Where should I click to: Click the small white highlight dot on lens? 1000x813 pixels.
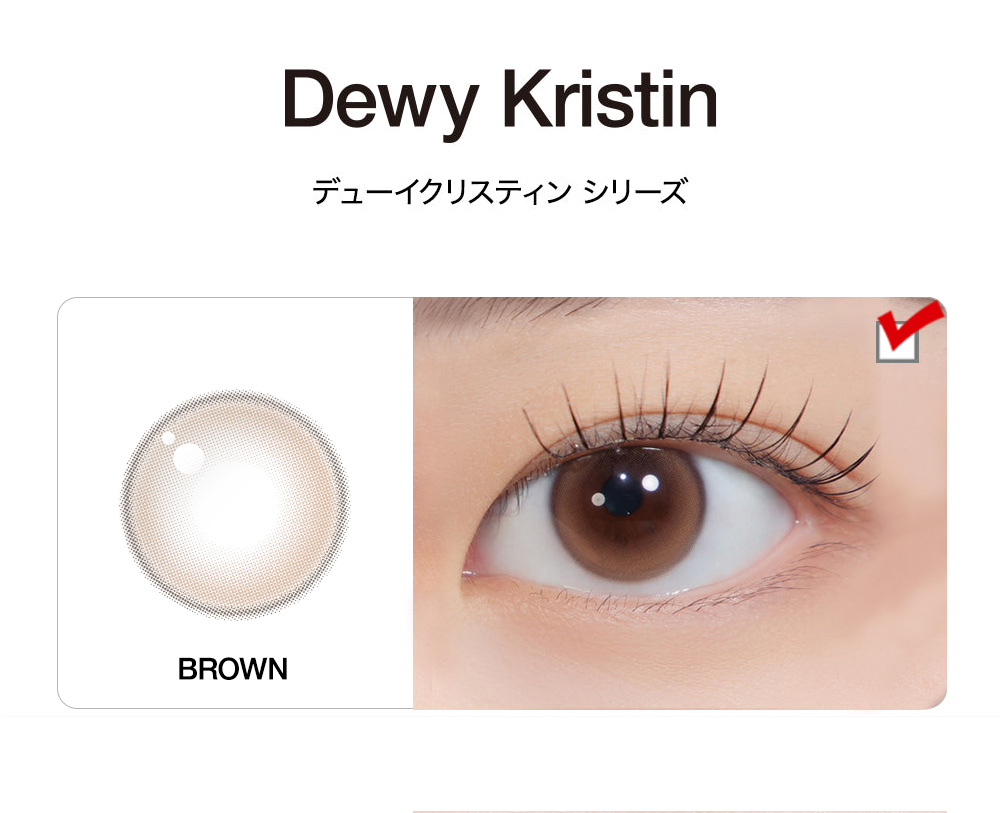pos(168,438)
